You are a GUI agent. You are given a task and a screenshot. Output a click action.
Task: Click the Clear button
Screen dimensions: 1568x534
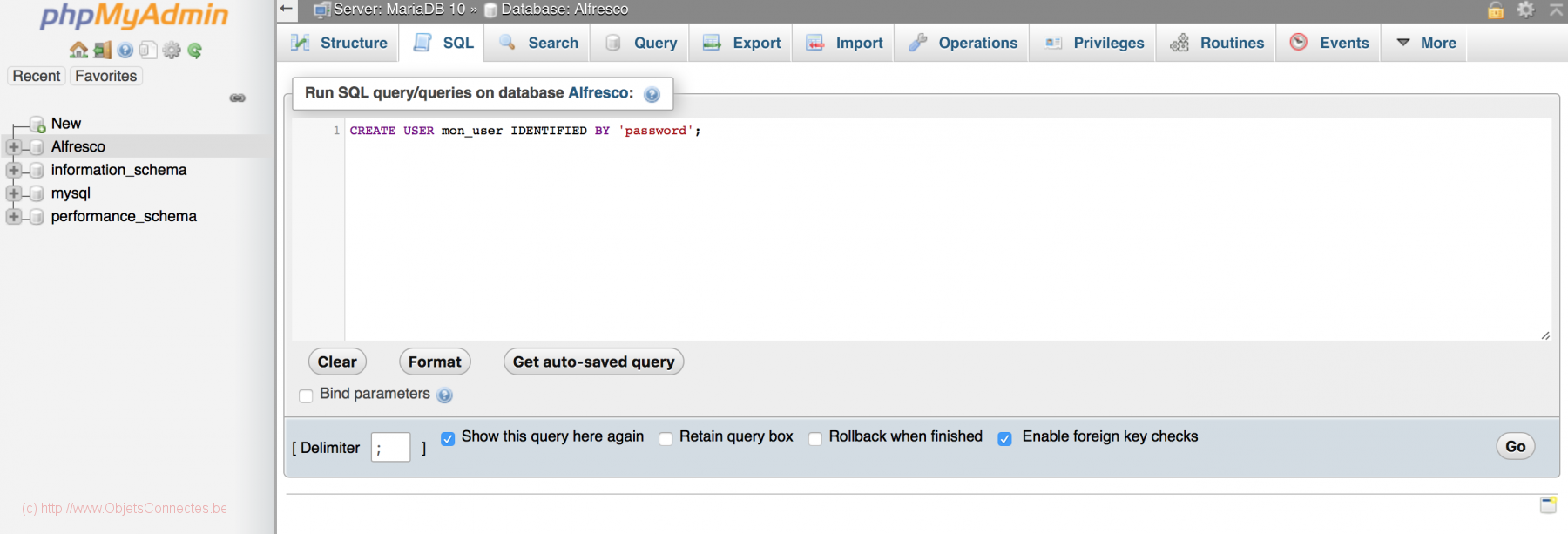(x=337, y=362)
